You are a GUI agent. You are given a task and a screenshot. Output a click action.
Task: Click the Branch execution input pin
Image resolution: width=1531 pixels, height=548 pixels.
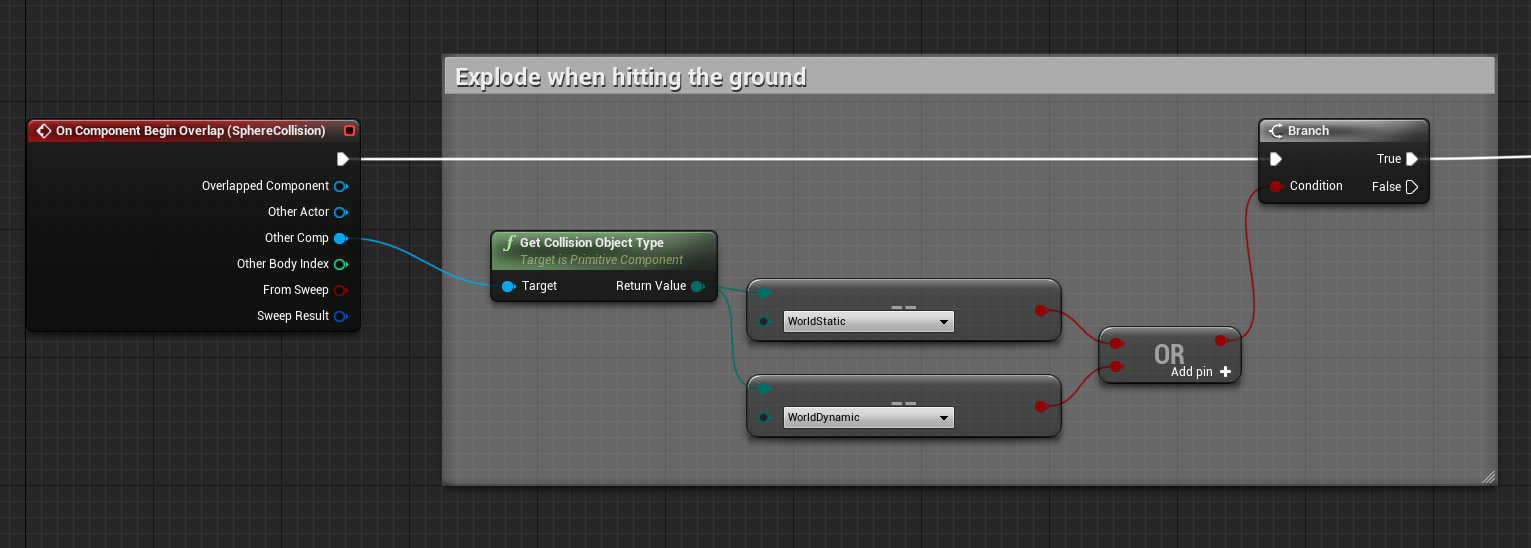[1275, 159]
